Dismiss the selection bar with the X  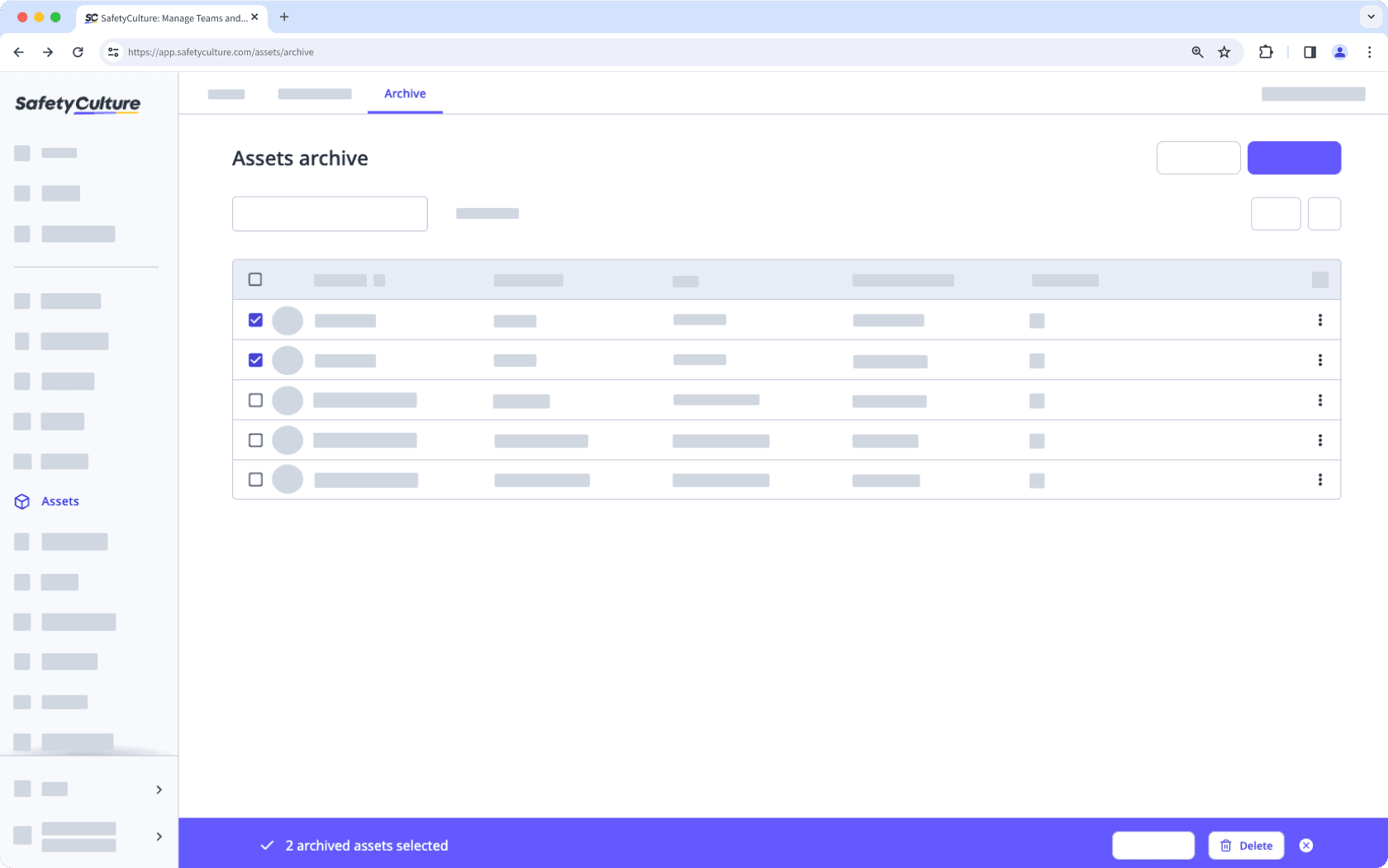[1306, 845]
